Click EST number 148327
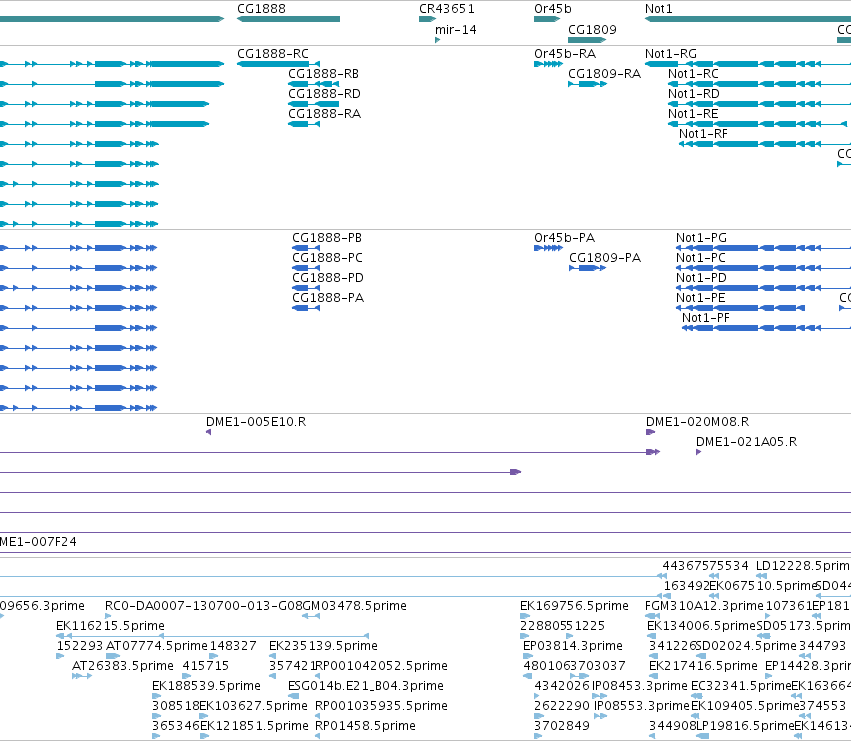This screenshot has height=741, width=851. click(233, 646)
